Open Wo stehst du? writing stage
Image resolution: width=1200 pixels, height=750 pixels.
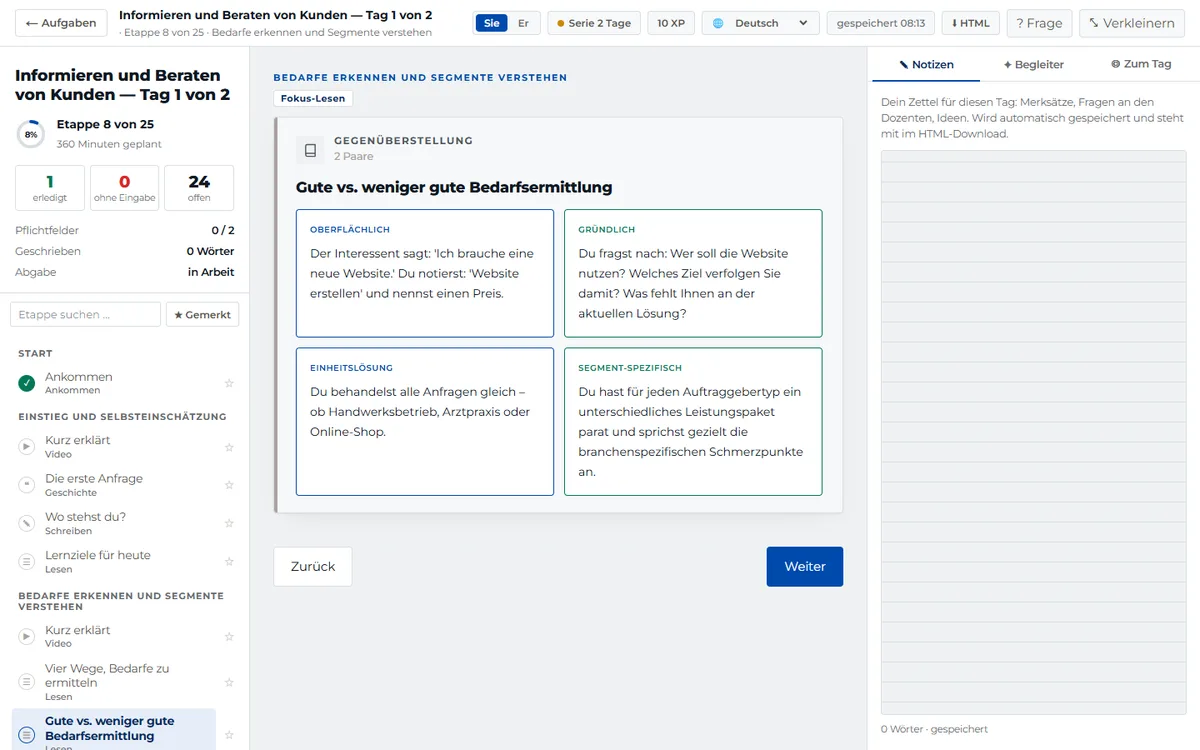pyautogui.click(x=115, y=523)
